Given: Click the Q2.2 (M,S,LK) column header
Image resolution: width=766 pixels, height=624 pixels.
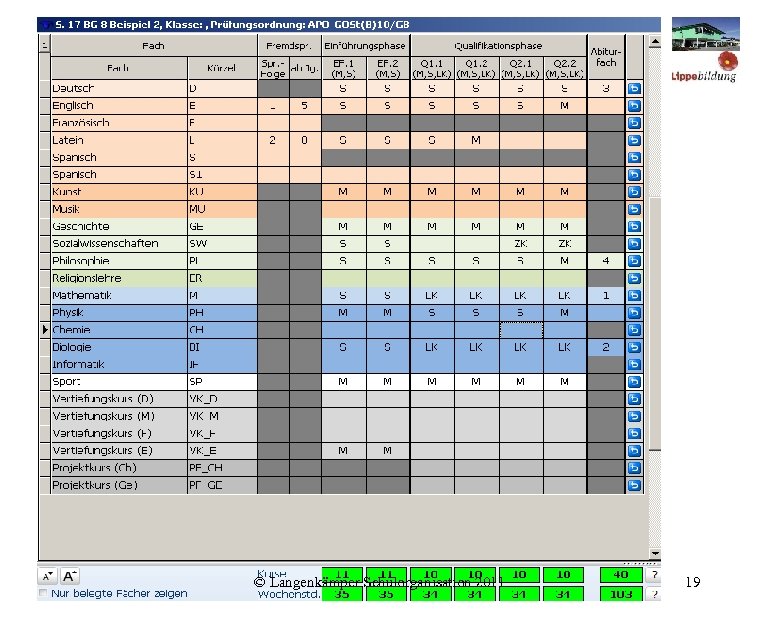Looking at the screenshot, I should click(565, 68).
